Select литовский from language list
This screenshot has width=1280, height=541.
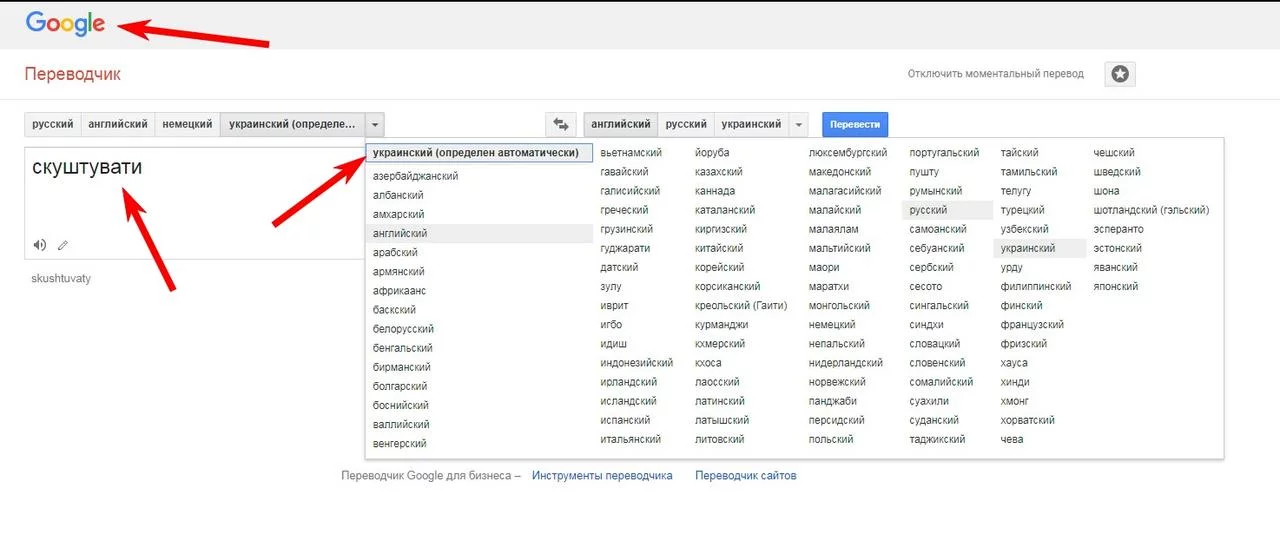pos(720,439)
